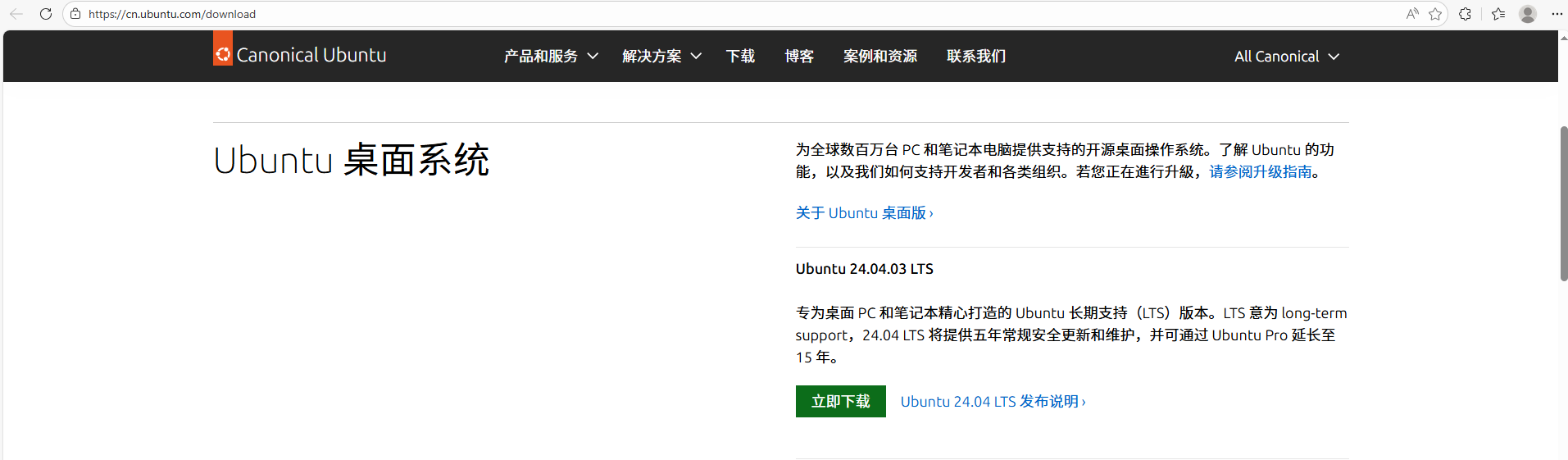1568x460 pixels.
Task: Open the 请参阅升级指南 link
Action: pyautogui.click(x=1261, y=172)
